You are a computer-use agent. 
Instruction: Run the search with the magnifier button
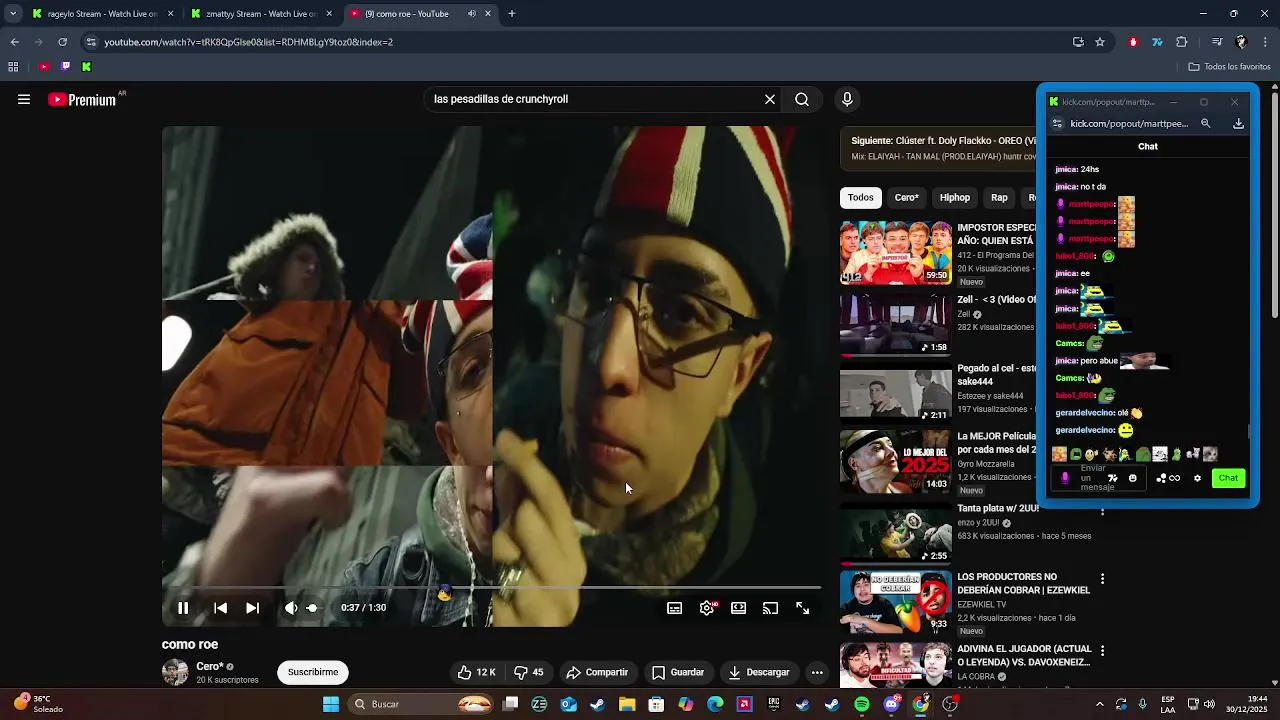point(802,99)
